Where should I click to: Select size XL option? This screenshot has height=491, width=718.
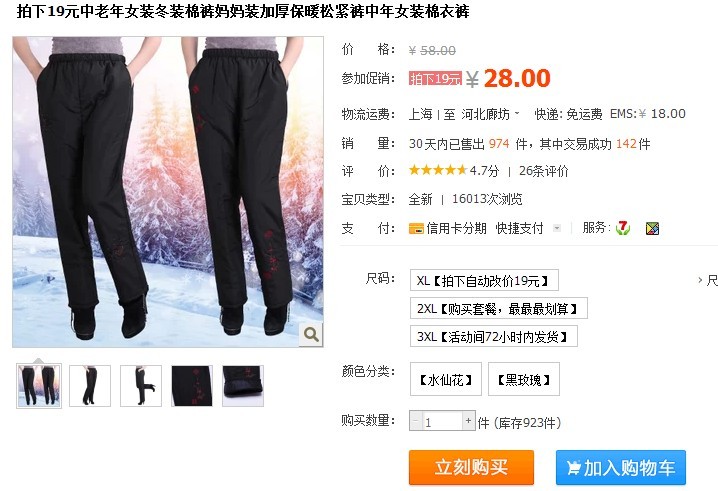point(484,280)
